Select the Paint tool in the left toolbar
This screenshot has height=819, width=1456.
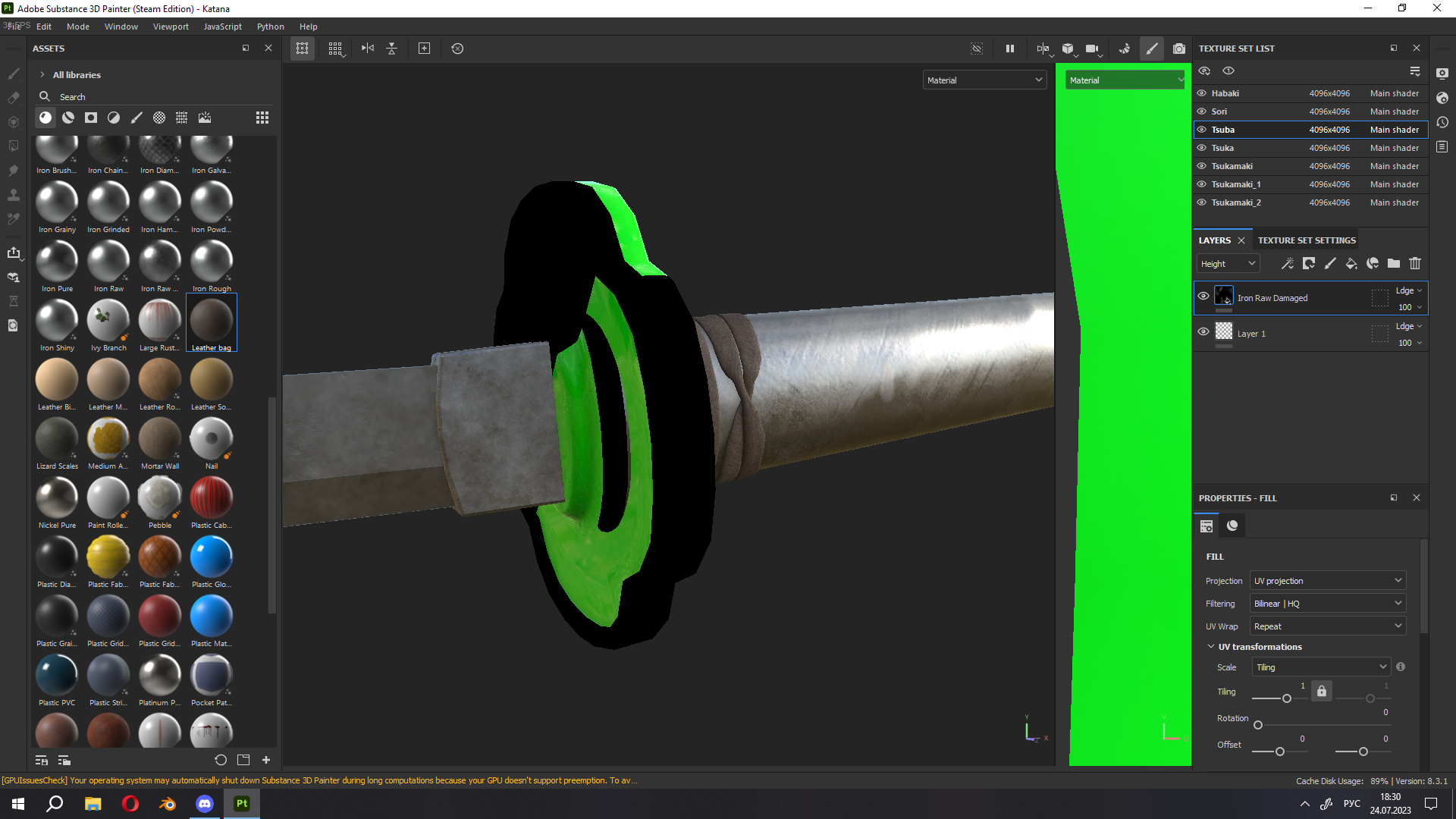[13, 74]
